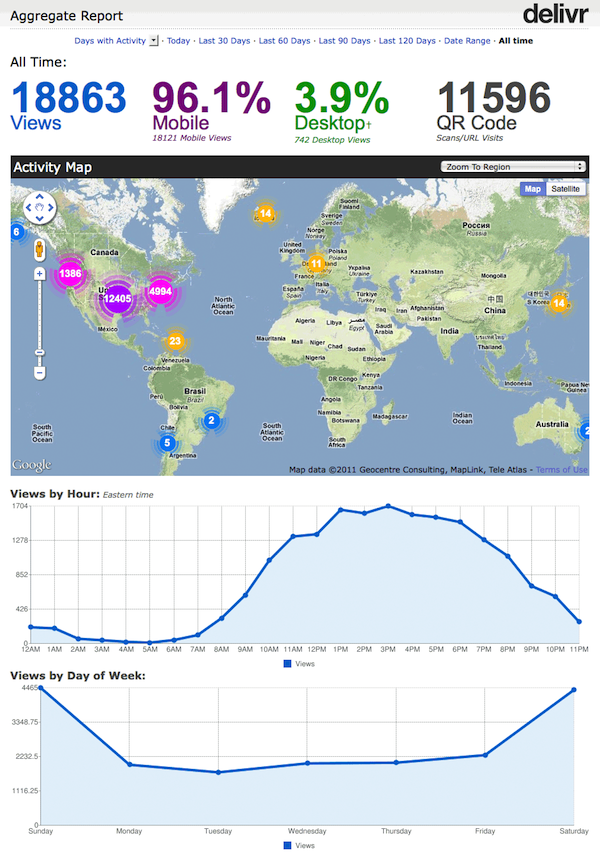
Task: Click the Tuesday data point
Action: tap(218, 772)
